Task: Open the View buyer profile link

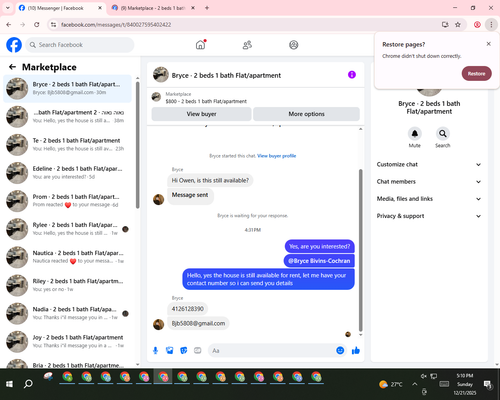Action: [x=277, y=156]
